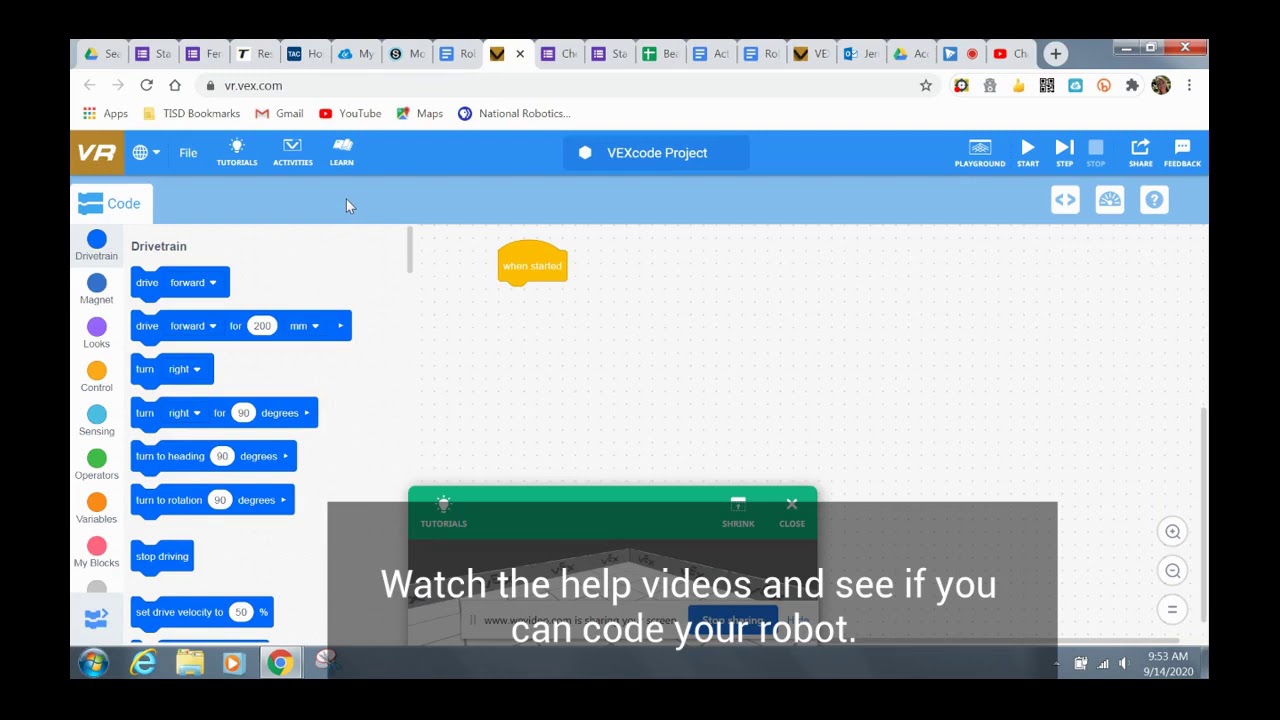Image resolution: width=1280 pixels, height=720 pixels.
Task: Open the robot monitor dashboard icon
Action: (x=1110, y=200)
